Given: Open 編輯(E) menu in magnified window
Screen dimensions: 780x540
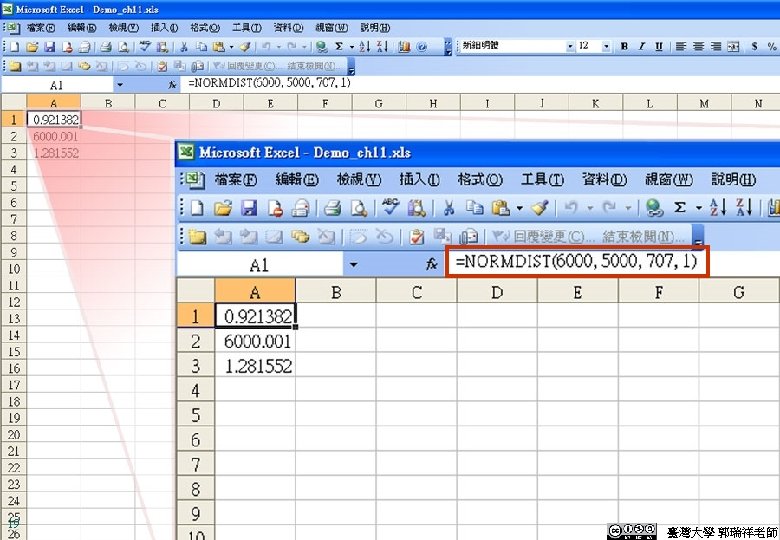Looking at the screenshot, I should pos(297,180).
